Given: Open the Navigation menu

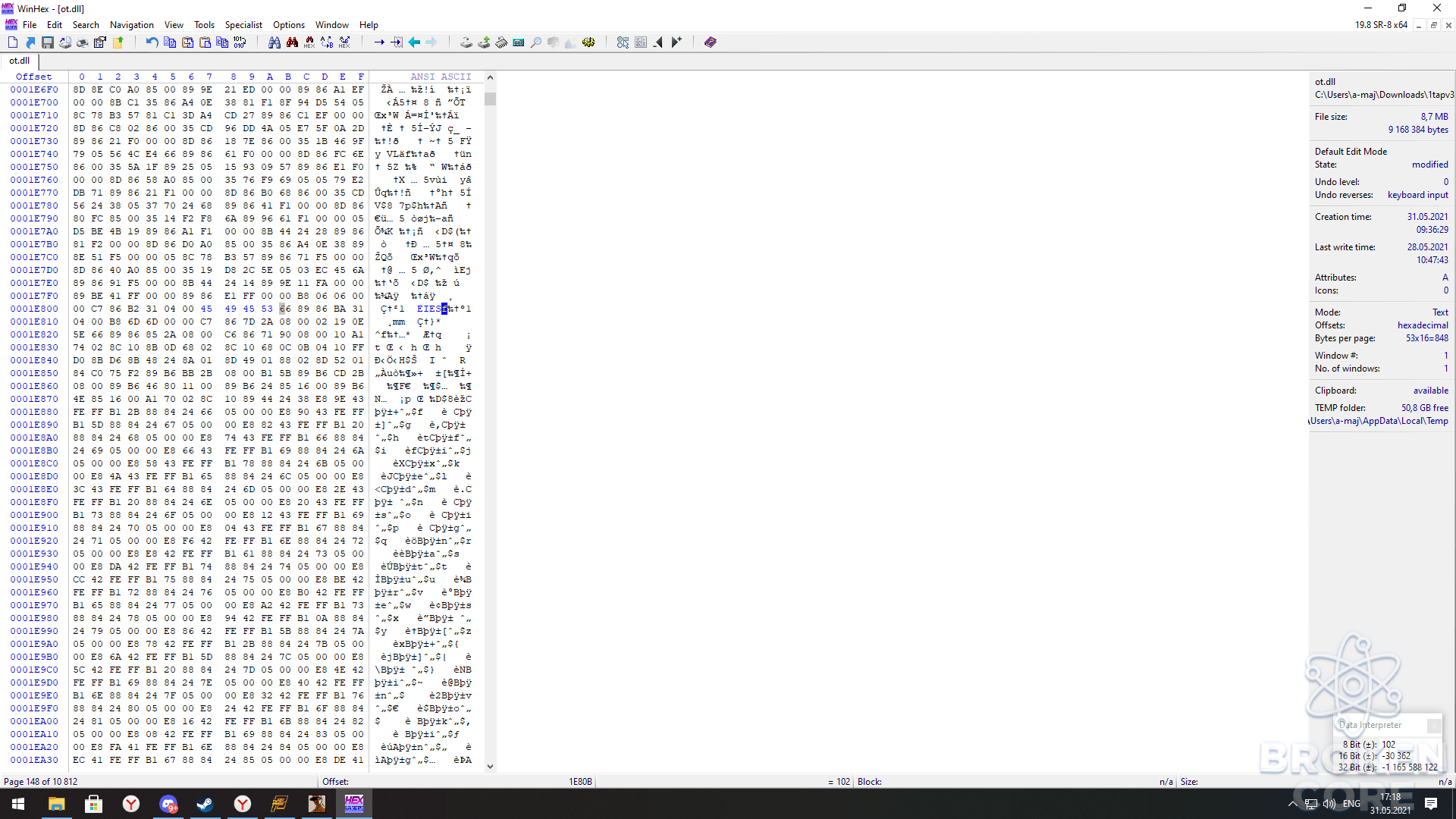Looking at the screenshot, I should 131,25.
